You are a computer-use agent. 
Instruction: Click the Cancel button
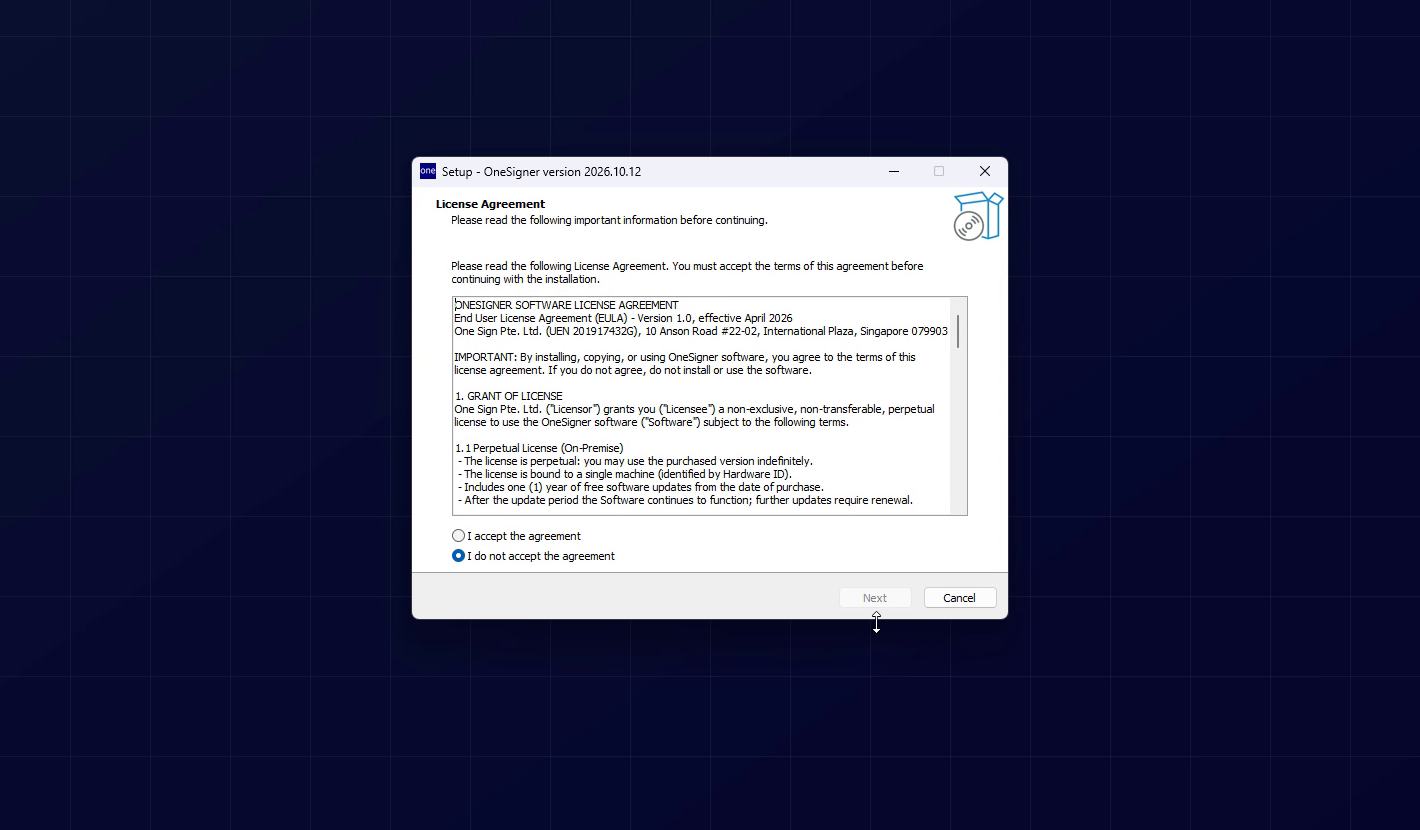(959, 598)
